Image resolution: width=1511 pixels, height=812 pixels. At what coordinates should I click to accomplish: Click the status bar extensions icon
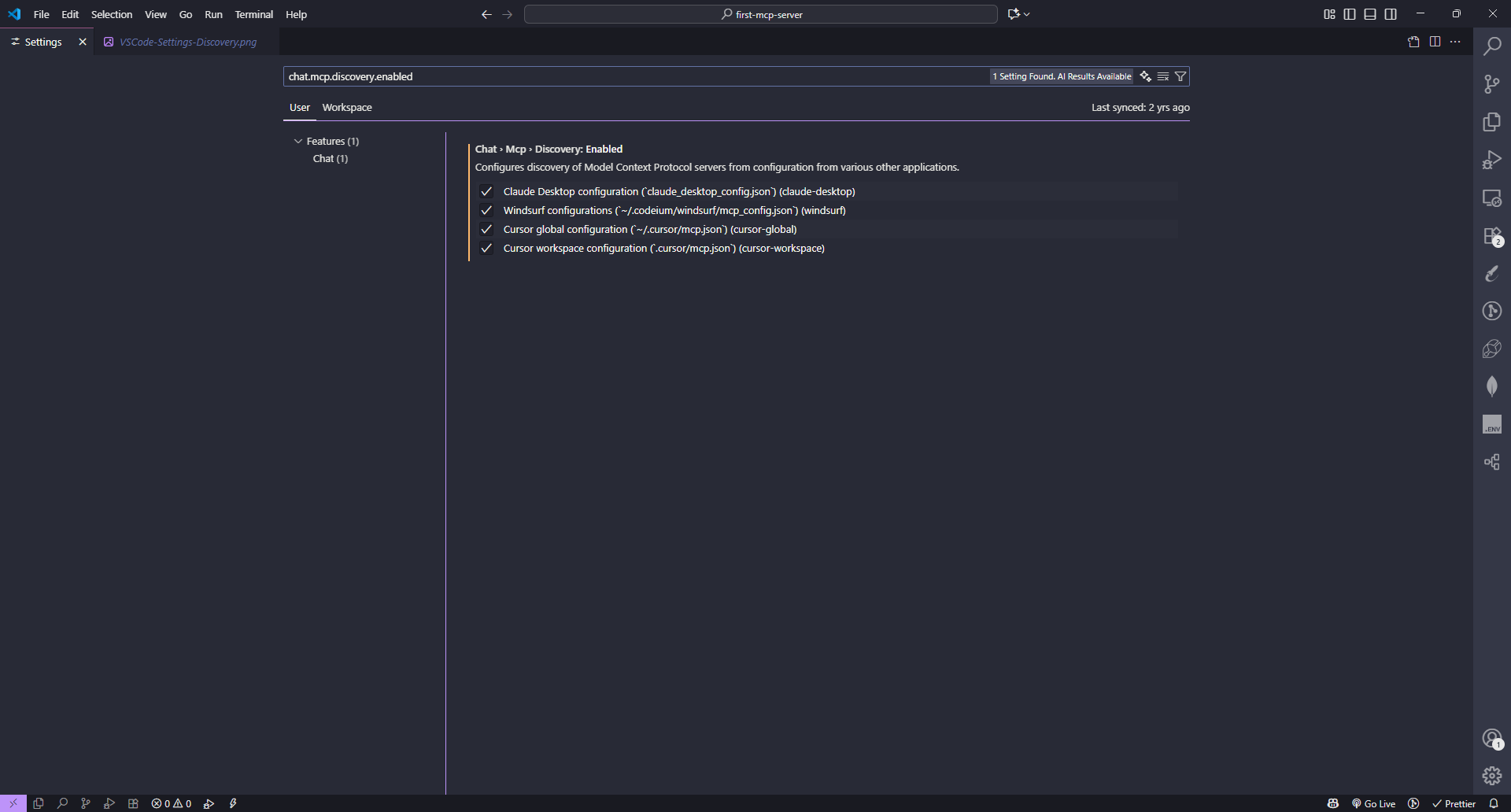(x=133, y=803)
